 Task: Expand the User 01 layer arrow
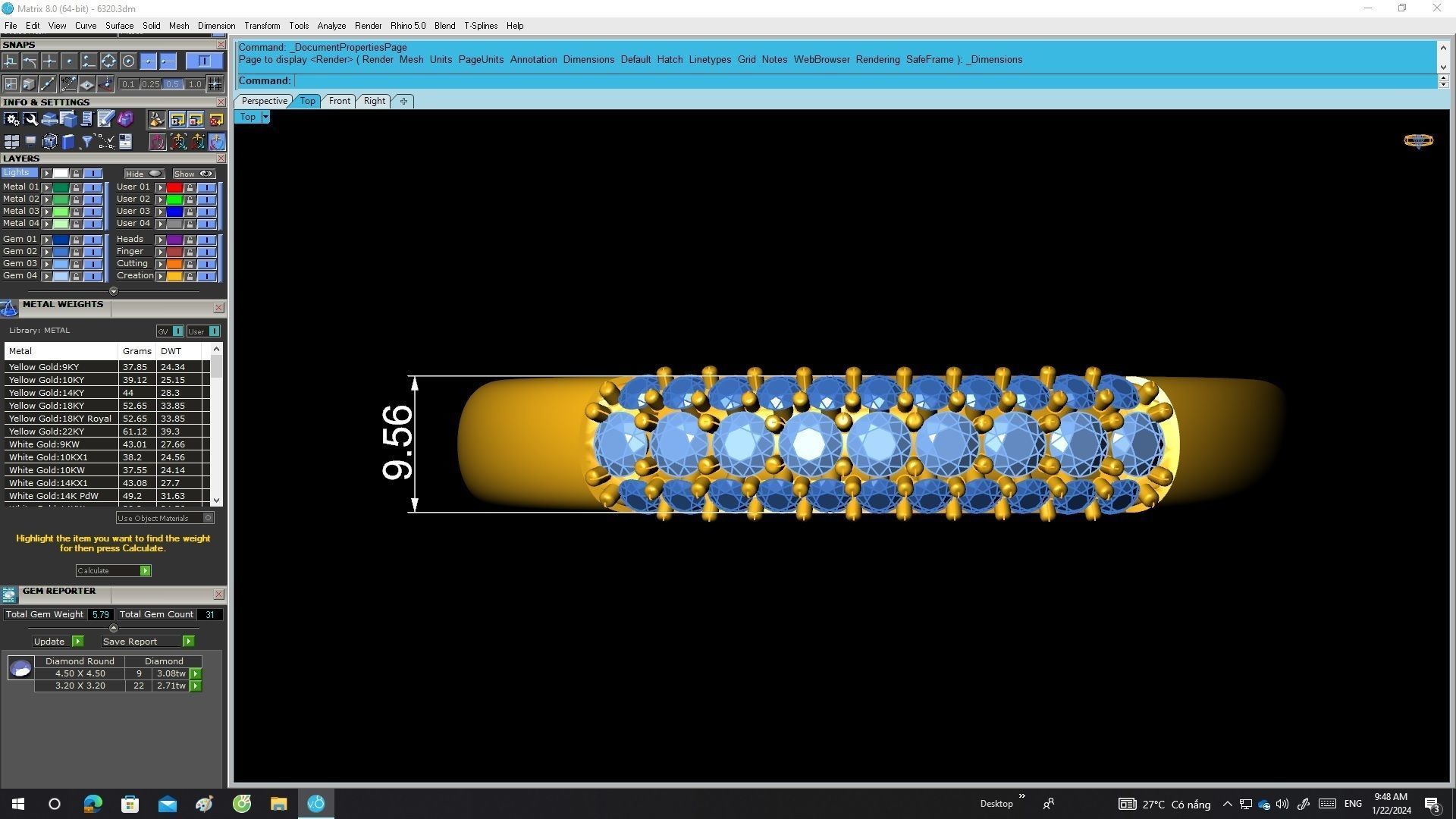click(160, 187)
